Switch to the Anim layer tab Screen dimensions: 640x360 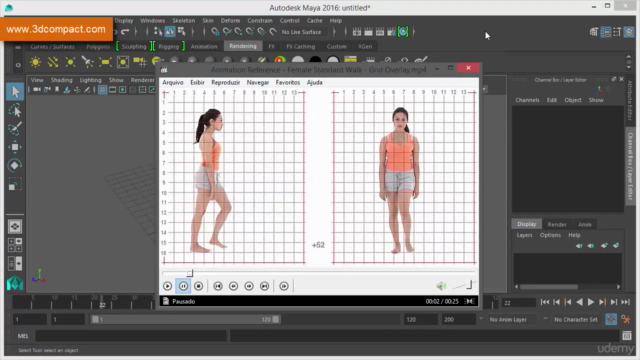(584, 224)
